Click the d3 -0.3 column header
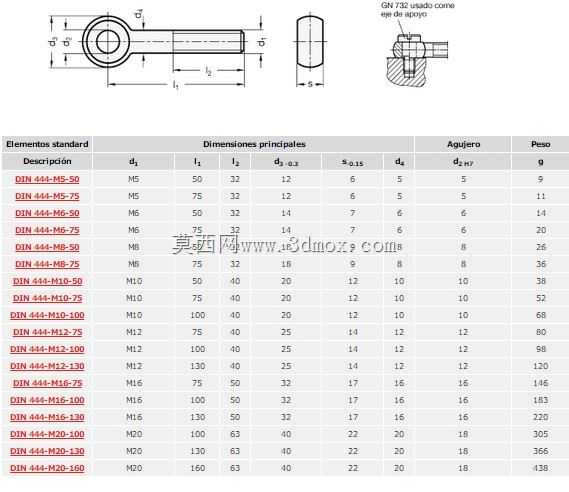 pos(286,161)
